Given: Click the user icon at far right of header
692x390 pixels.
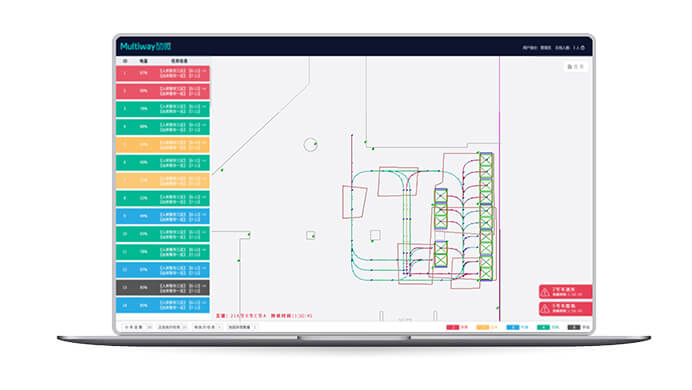Looking at the screenshot, I should tap(583, 48).
